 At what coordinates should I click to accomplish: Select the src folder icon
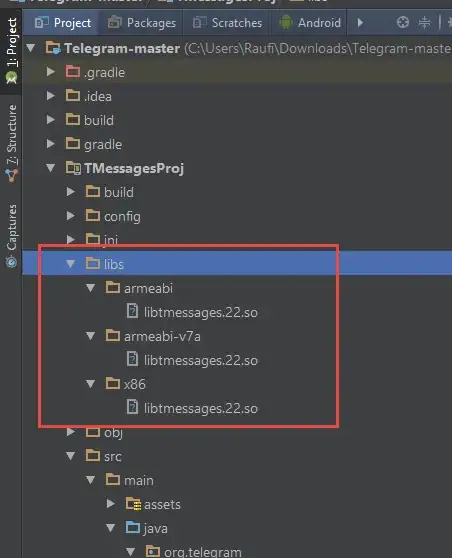tap(93, 455)
